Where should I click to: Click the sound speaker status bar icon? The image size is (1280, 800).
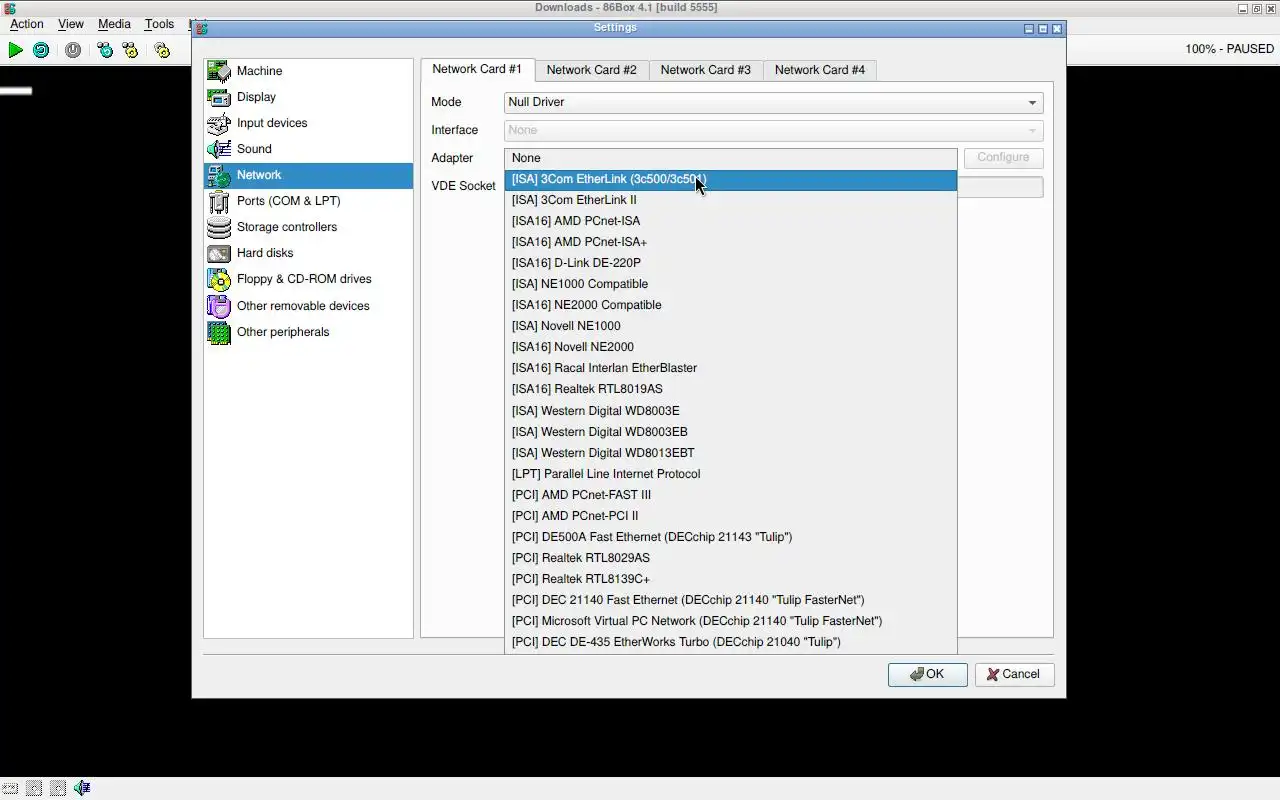pos(82,788)
